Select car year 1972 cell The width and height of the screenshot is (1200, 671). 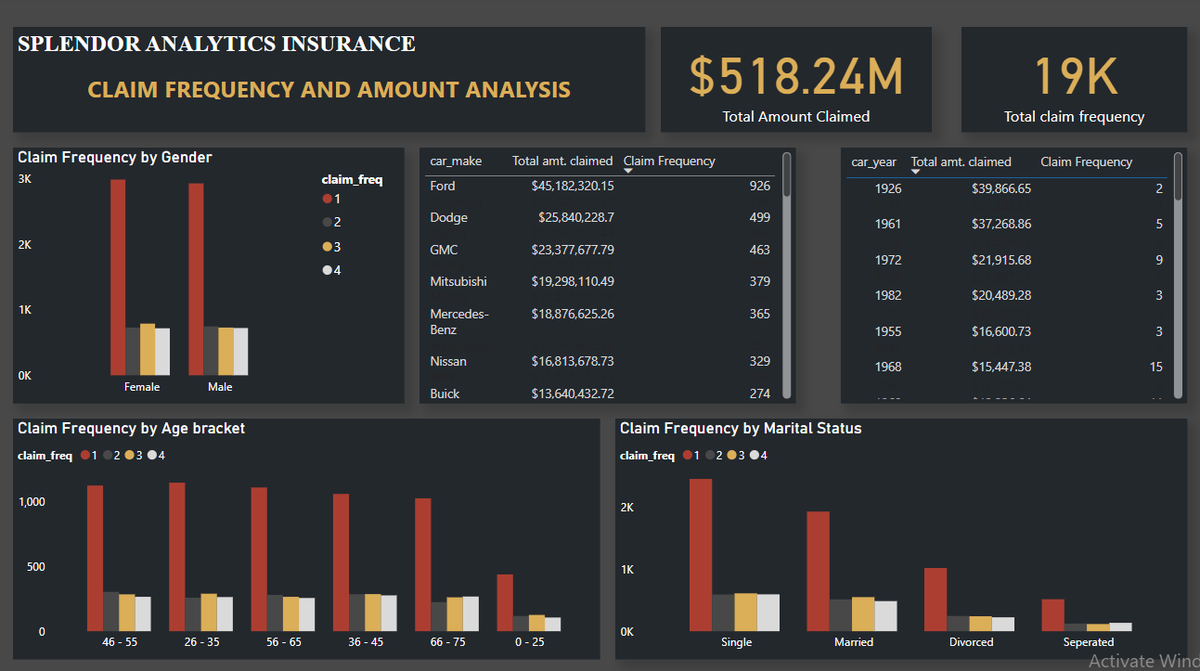tap(888, 260)
